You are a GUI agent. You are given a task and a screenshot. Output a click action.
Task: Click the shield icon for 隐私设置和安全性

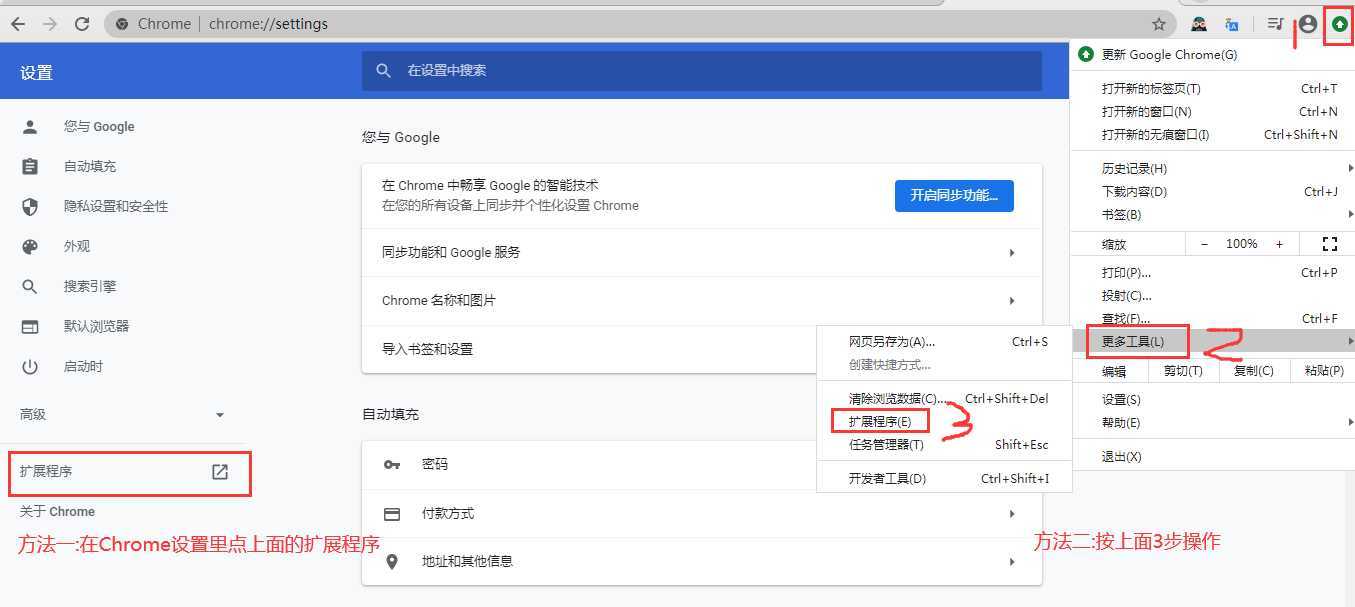30,207
